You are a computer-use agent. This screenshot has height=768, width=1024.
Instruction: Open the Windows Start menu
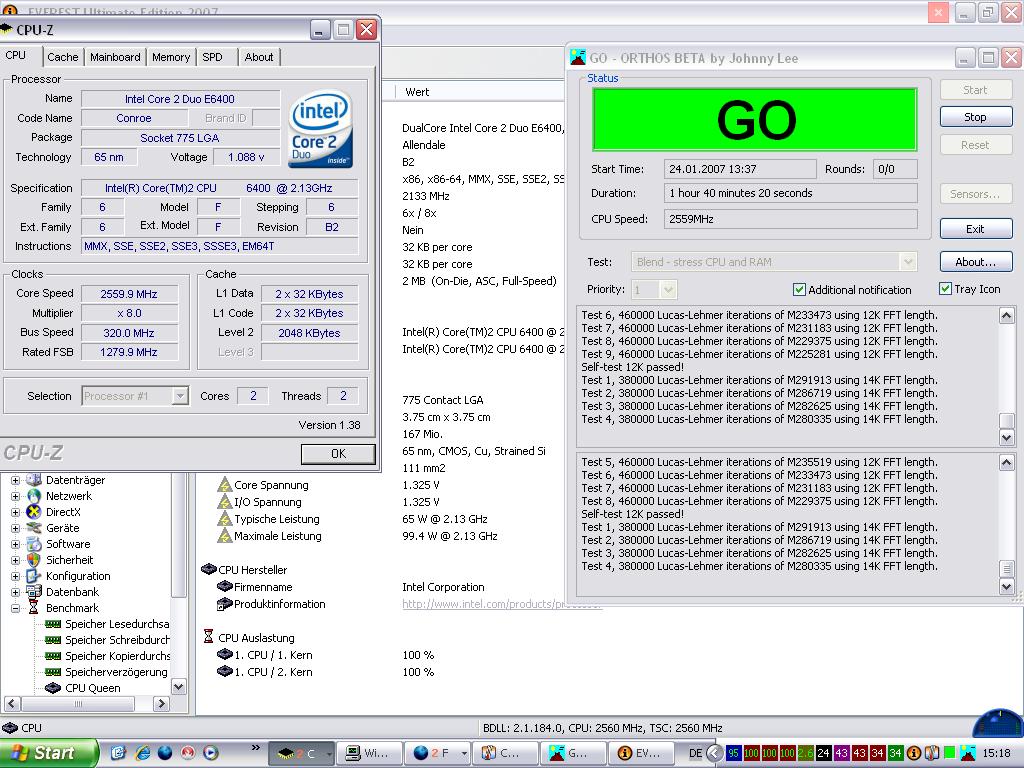click(x=48, y=753)
